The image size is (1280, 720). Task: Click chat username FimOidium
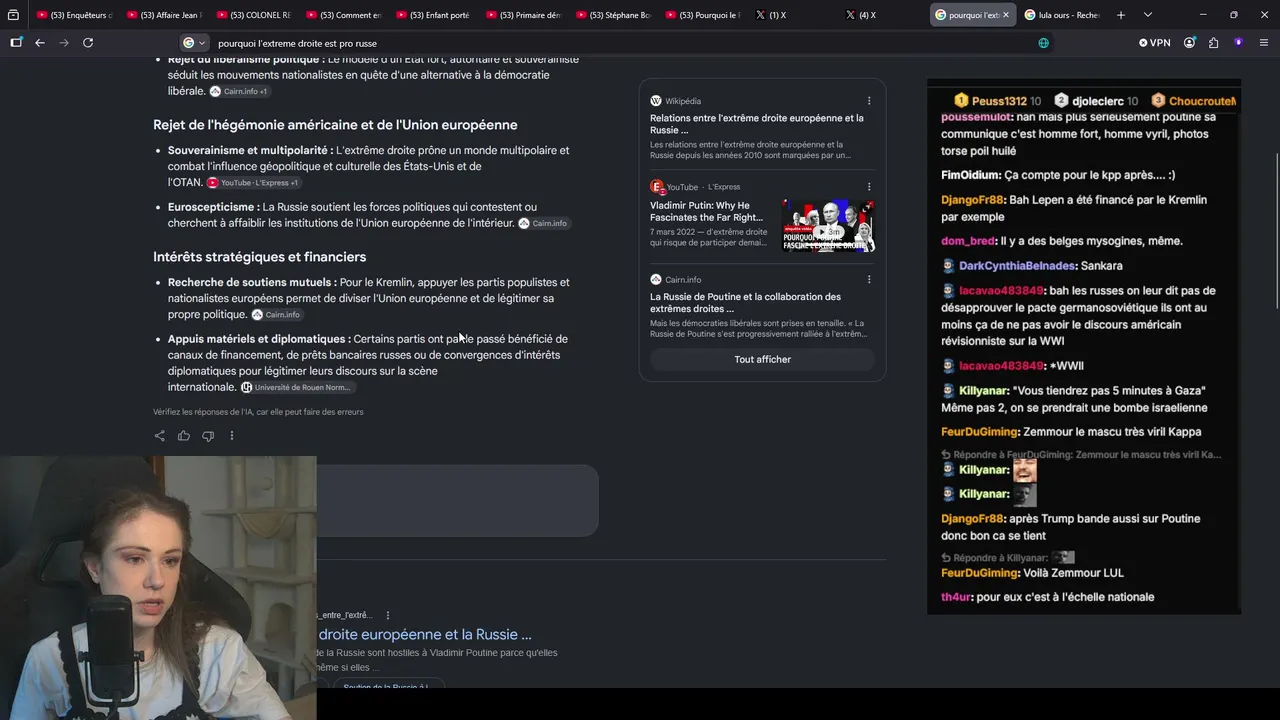pyautogui.click(x=971, y=175)
